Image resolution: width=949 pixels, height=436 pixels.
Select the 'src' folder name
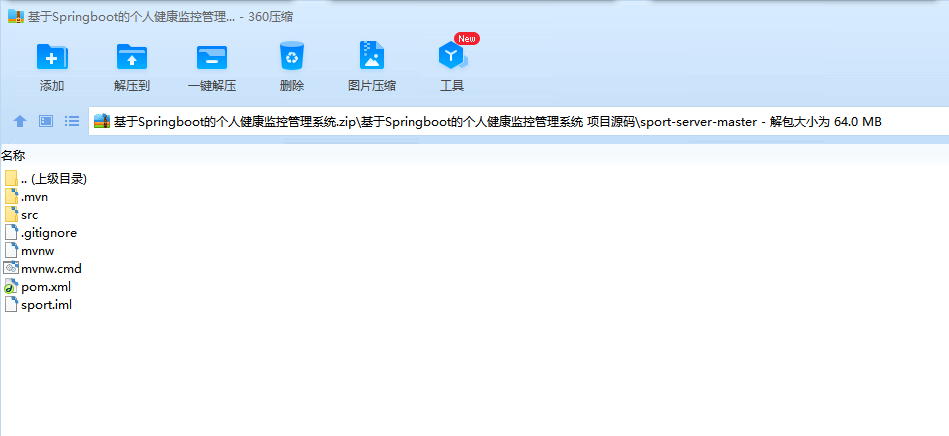(30, 215)
